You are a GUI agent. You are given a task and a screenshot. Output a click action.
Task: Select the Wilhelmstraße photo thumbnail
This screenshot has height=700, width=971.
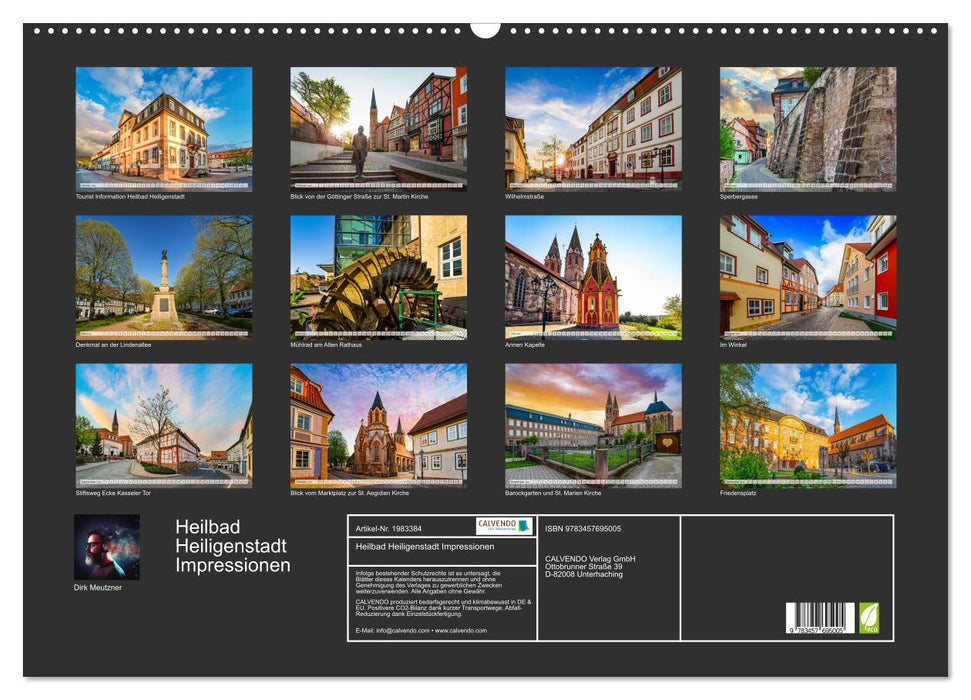[x=585, y=128]
